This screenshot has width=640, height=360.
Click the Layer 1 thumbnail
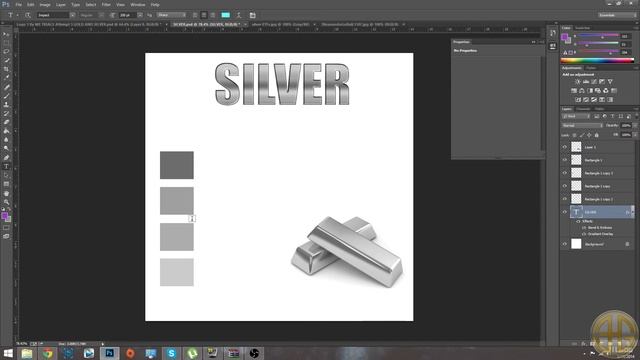tap(576, 147)
